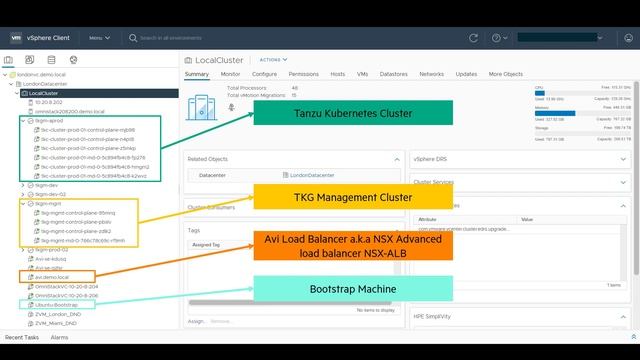Switch to the Monitor tab
The width and height of the screenshot is (640, 360).
[x=230, y=74]
